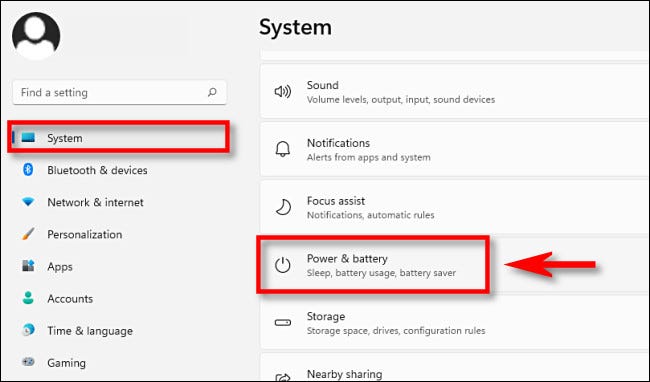This screenshot has height=382, width=650.
Task: Select System in the sidebar
Action: tap(119, 138)
